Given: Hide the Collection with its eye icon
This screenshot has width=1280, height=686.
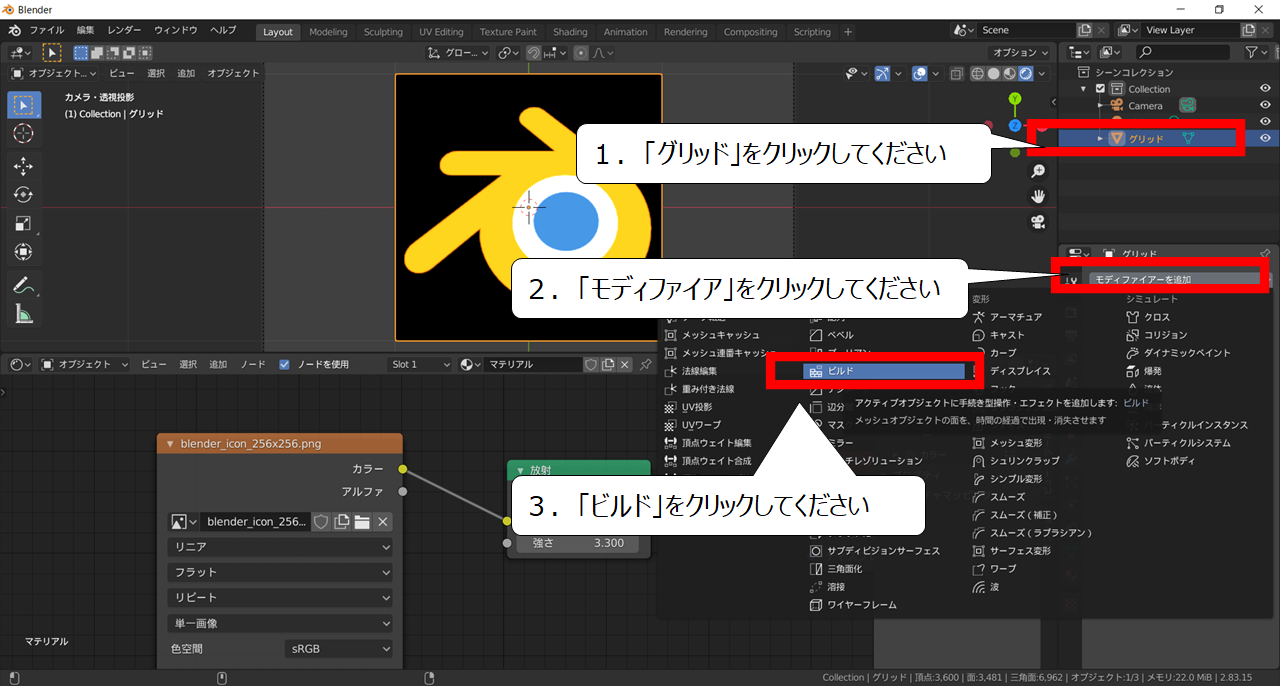Looking at the screenshot, I should 1265,89.
